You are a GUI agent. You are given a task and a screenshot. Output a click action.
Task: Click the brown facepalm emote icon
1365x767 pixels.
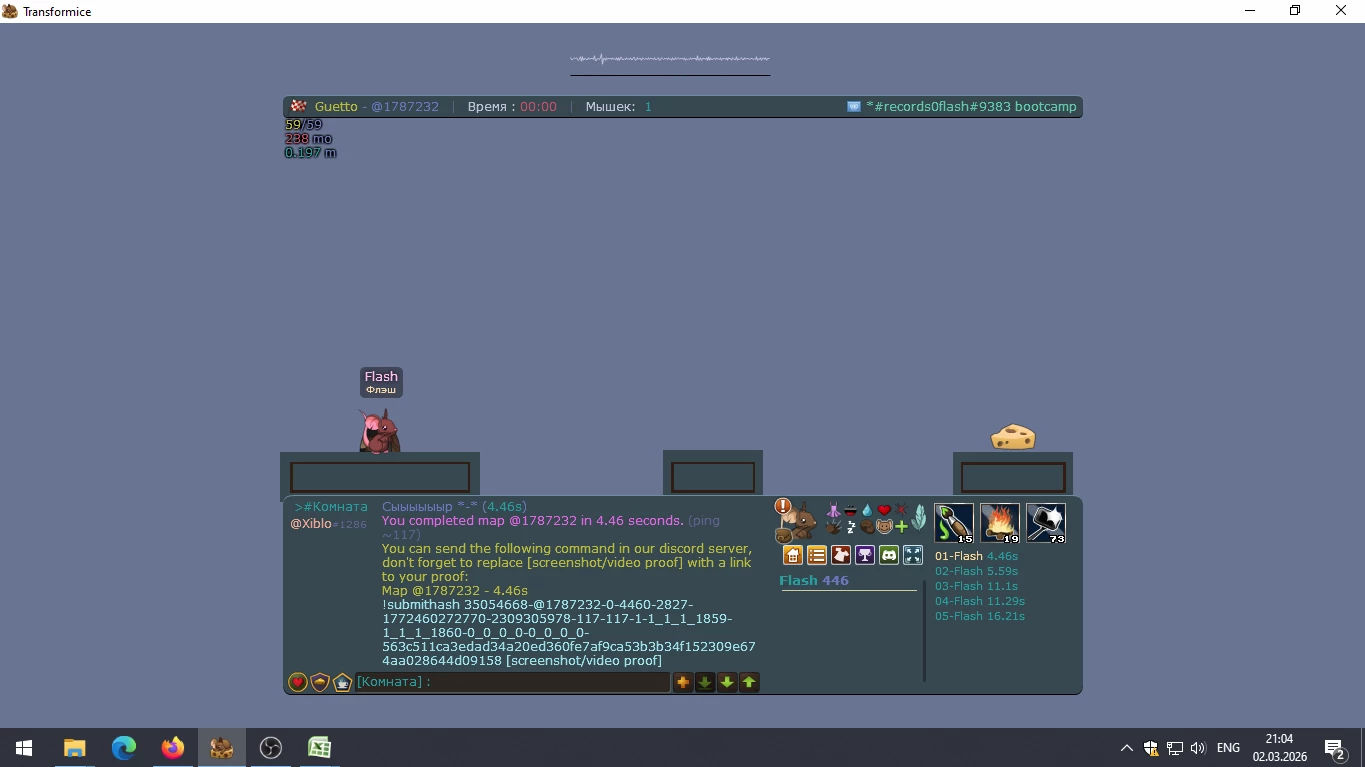pos(867,526)
